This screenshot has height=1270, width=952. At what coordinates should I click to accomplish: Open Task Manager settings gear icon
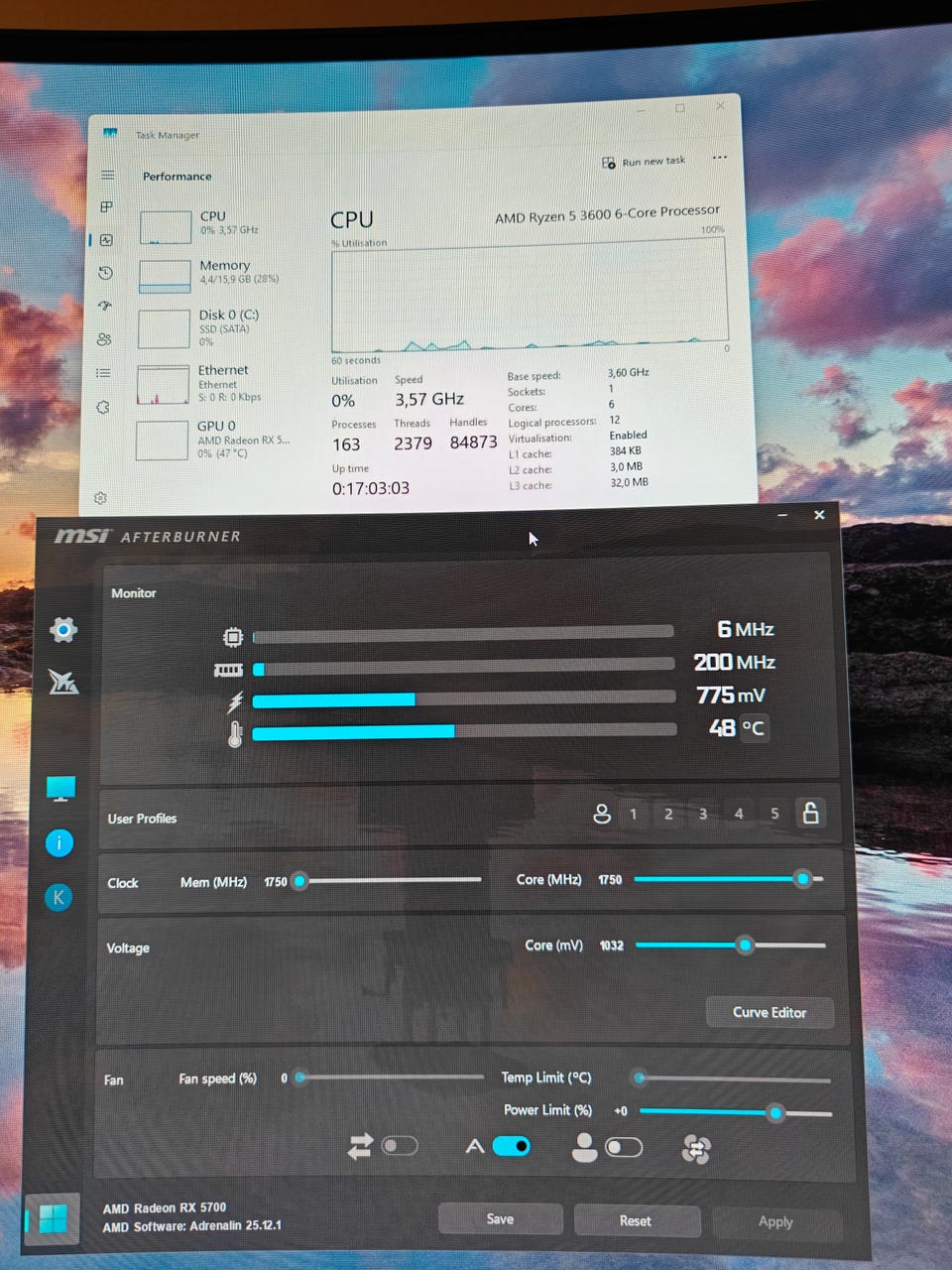click(100, 498)
